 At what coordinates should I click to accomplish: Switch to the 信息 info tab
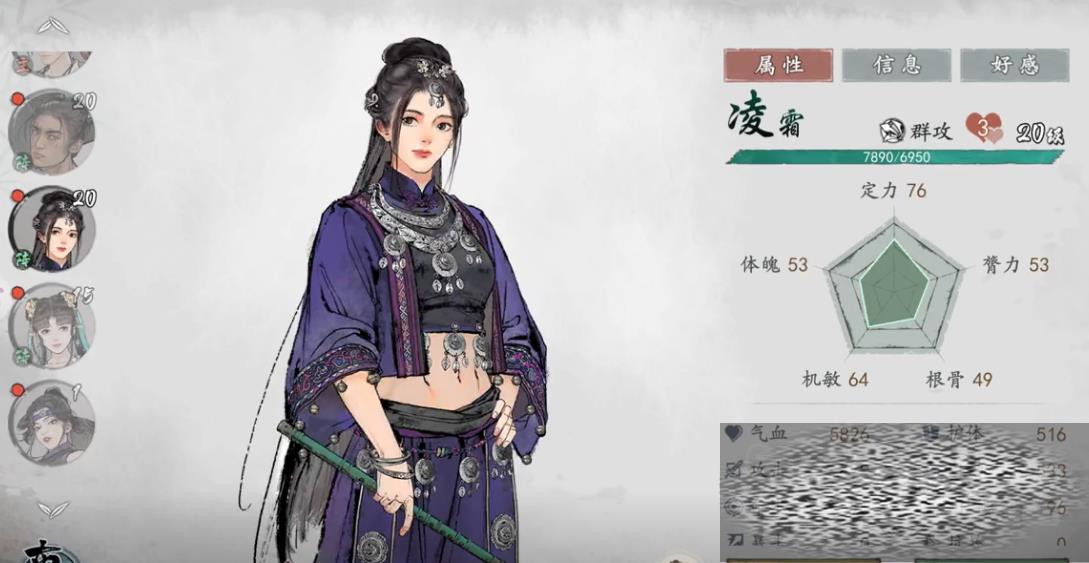(x=896, y=65)
